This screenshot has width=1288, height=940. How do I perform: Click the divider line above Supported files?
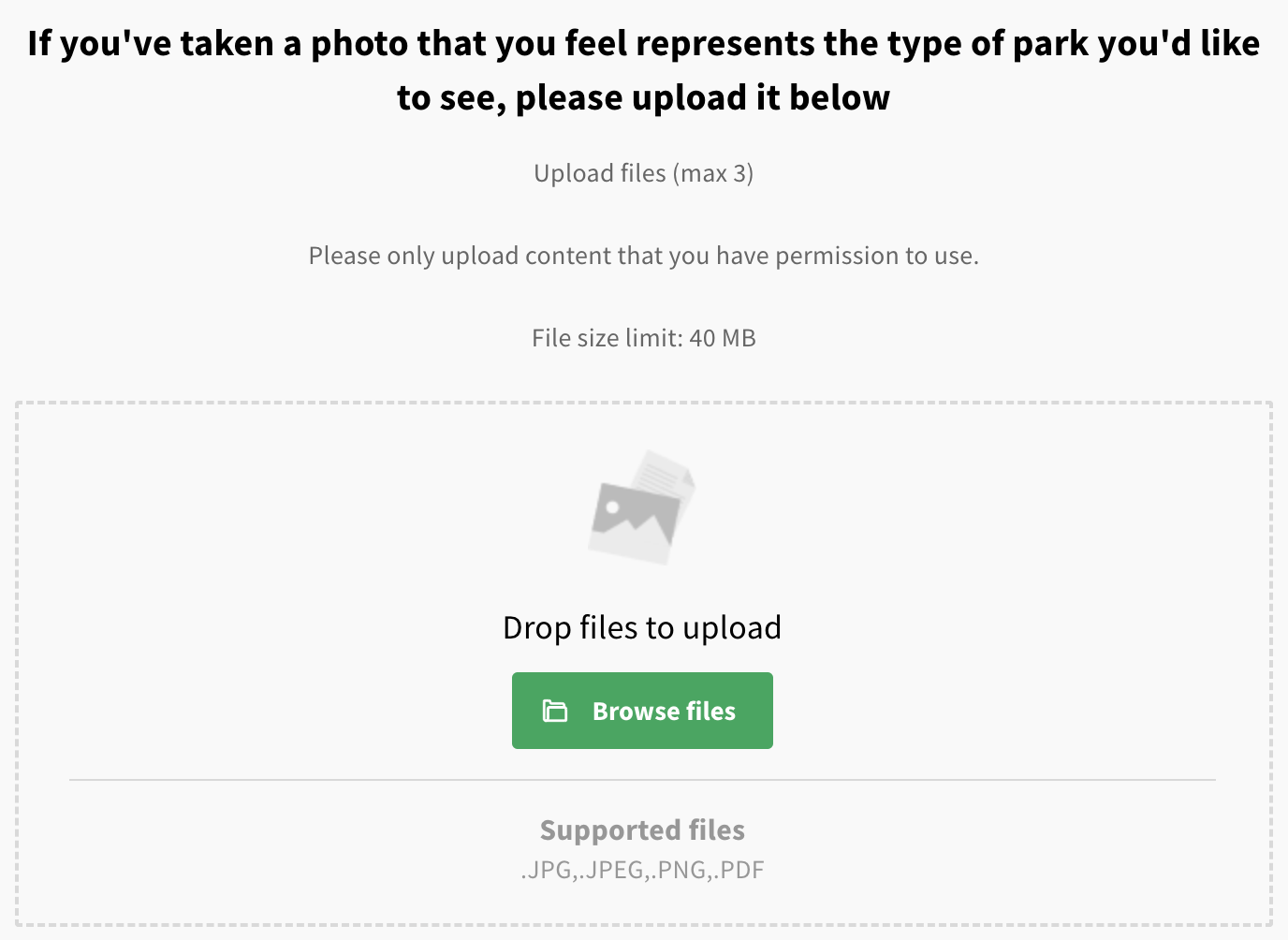point(642,780)
